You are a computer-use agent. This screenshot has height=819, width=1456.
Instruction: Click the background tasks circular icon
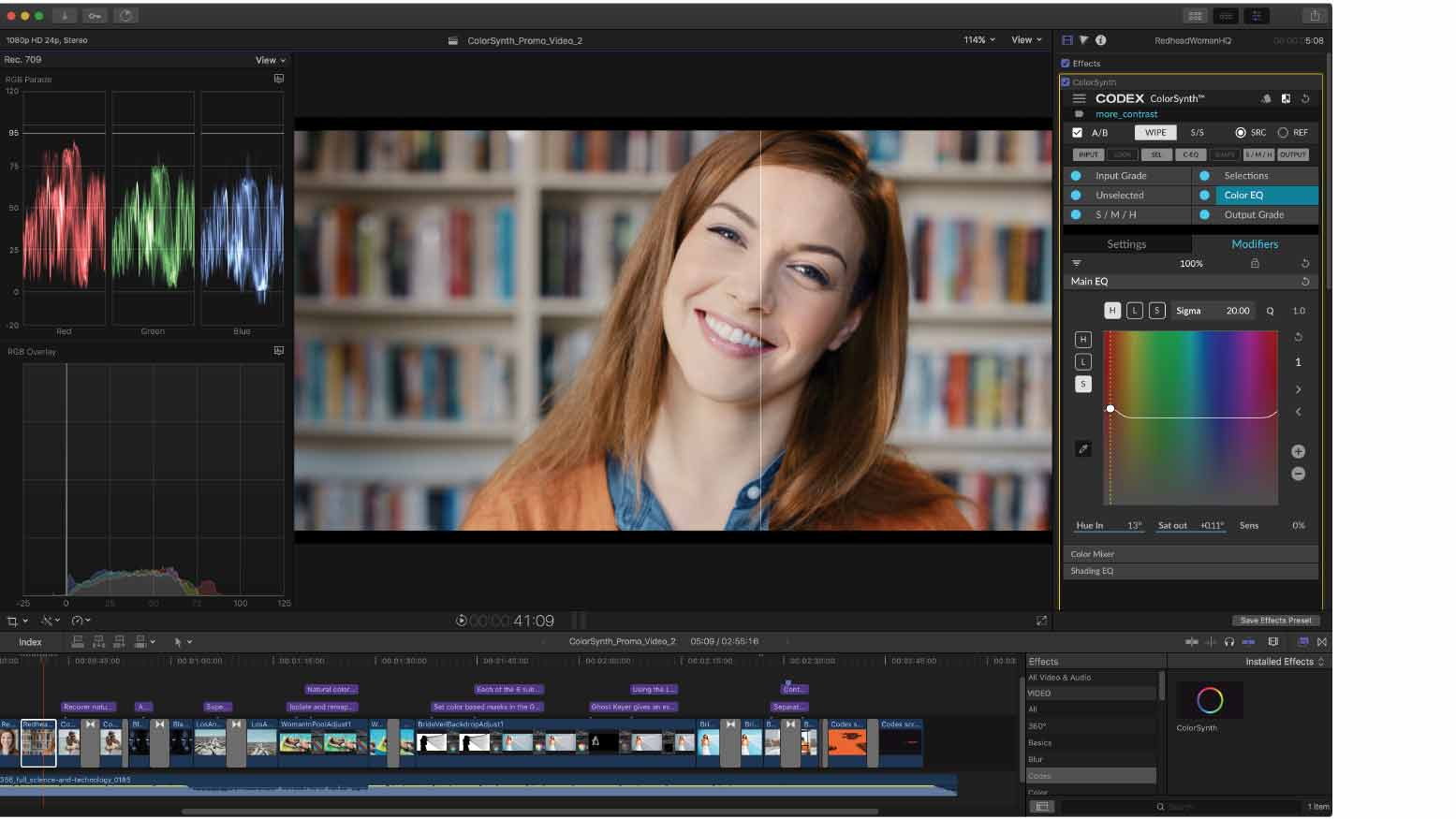click(x=125, y=16)
